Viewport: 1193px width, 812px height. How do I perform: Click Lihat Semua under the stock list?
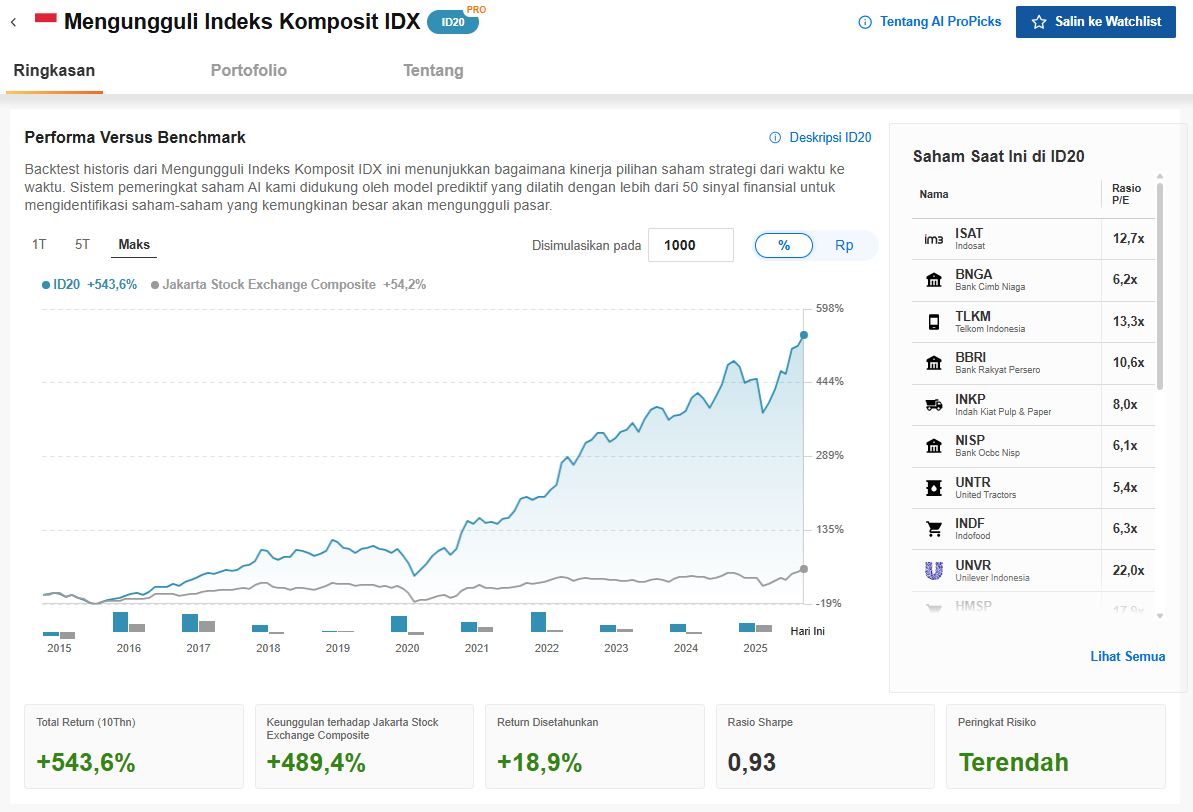pyautogui.click(x=1127, y=656)
